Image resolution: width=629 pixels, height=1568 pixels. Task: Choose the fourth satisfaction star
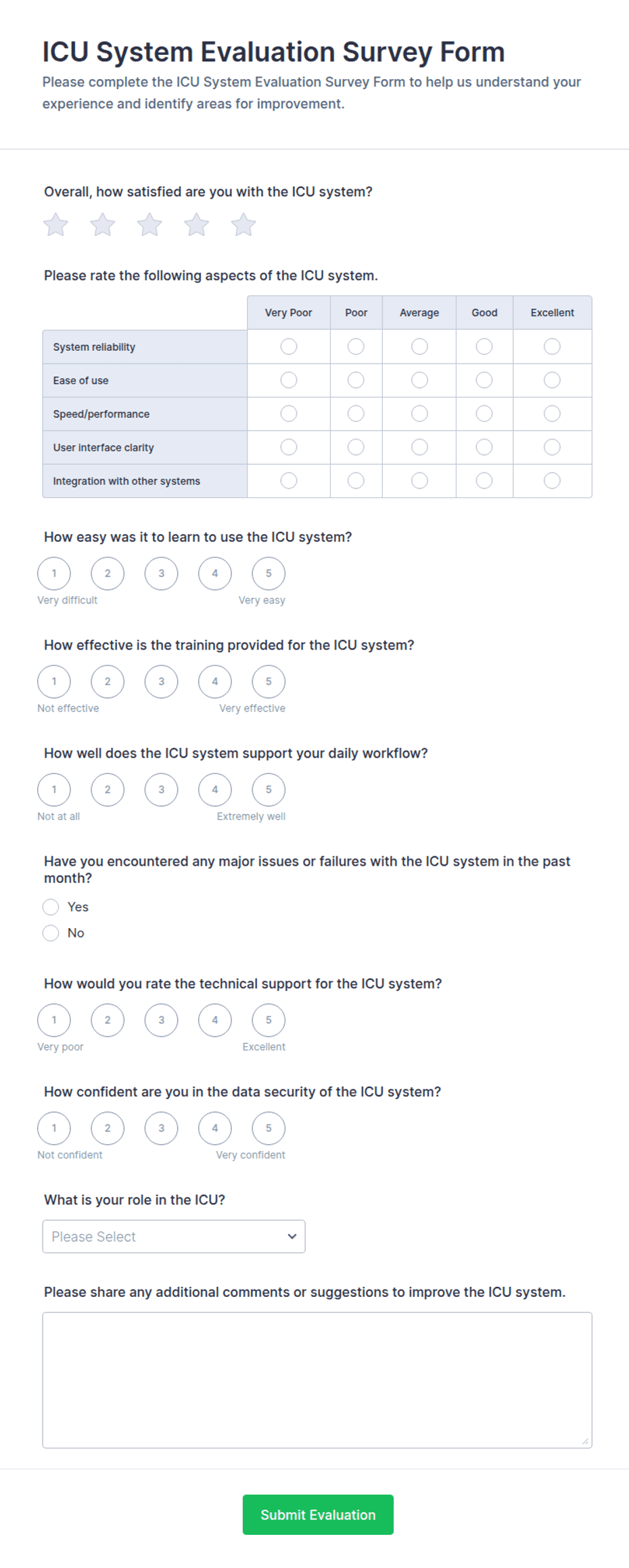point(197,224)
